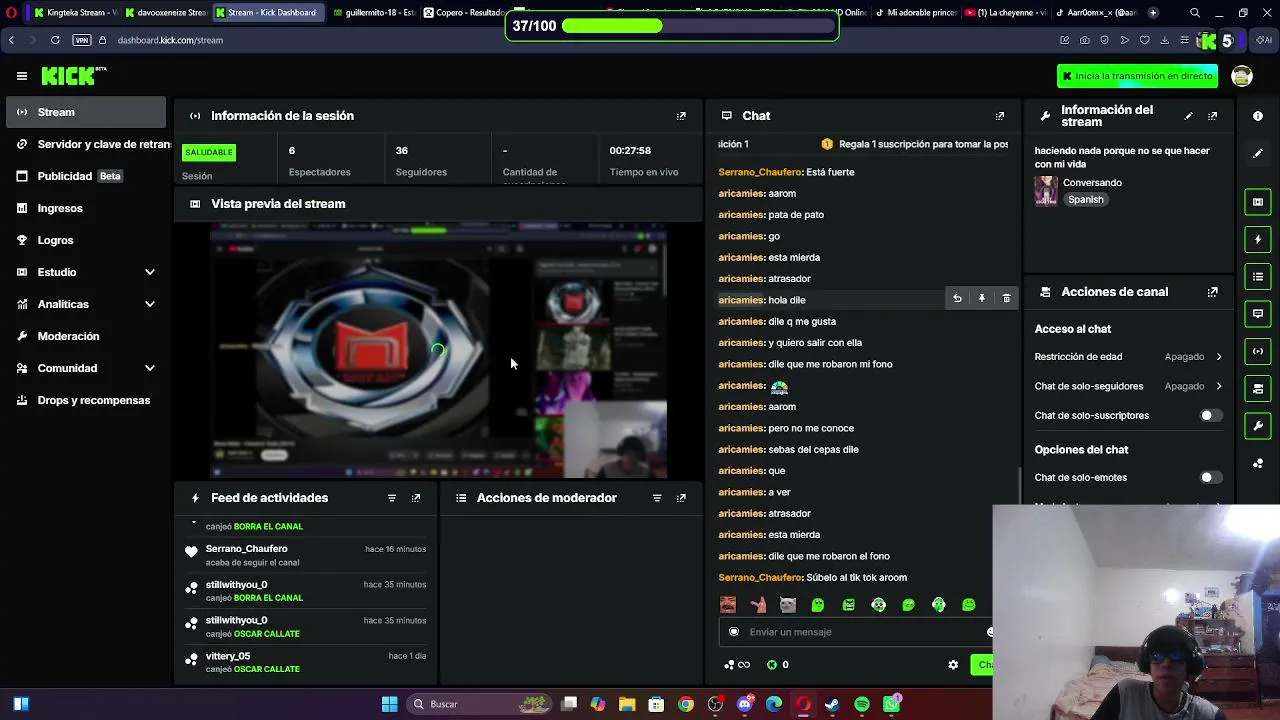Click the info icon in right sidebar
The height and width of the screenshot is (720, 1280).
click(1258, 116)
